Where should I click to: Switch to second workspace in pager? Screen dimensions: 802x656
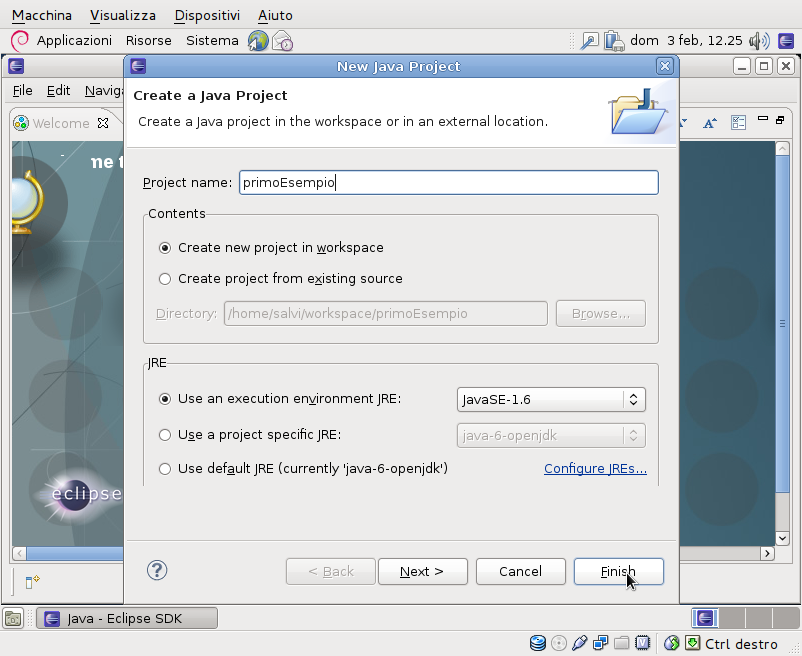pyautogui.click(x=732, y=618)
